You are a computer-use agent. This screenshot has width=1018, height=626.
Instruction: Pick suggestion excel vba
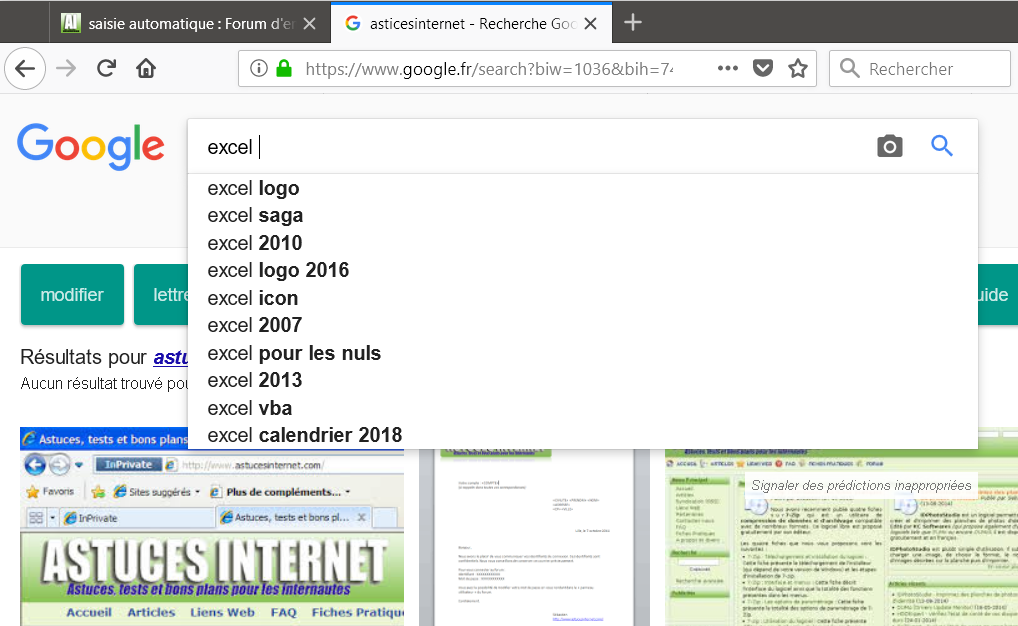point(582,408)
